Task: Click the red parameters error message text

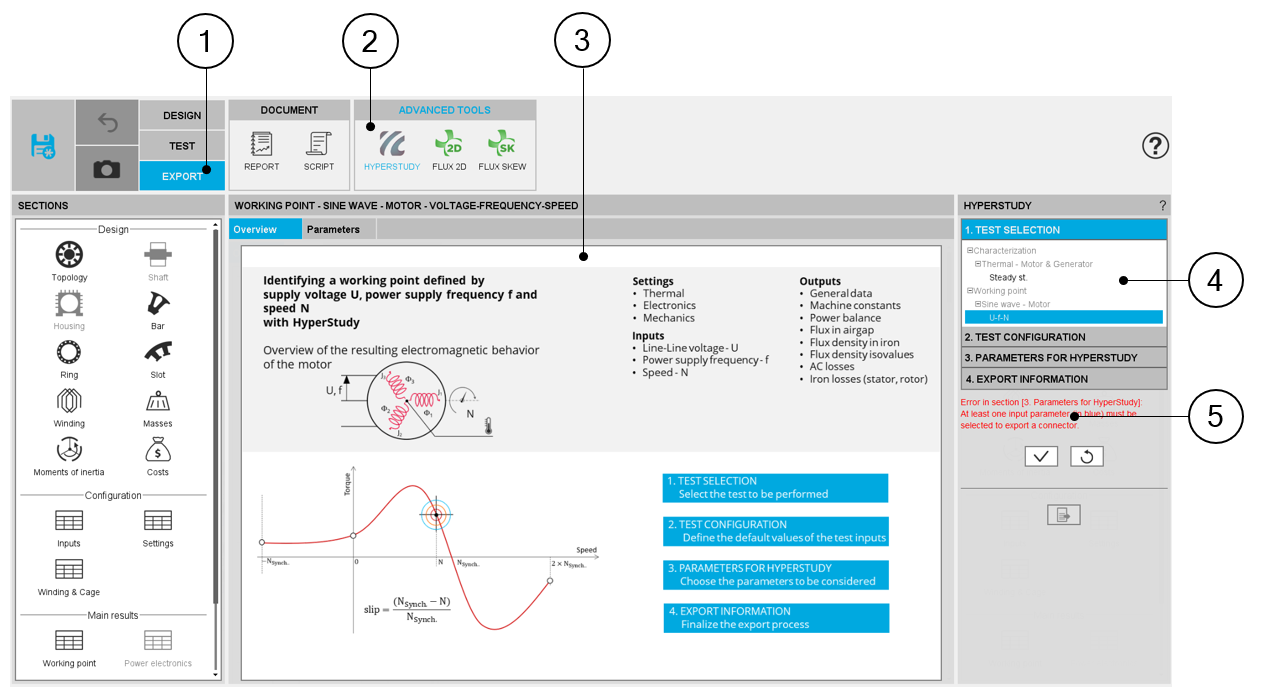Action: tap(1050, 414)
